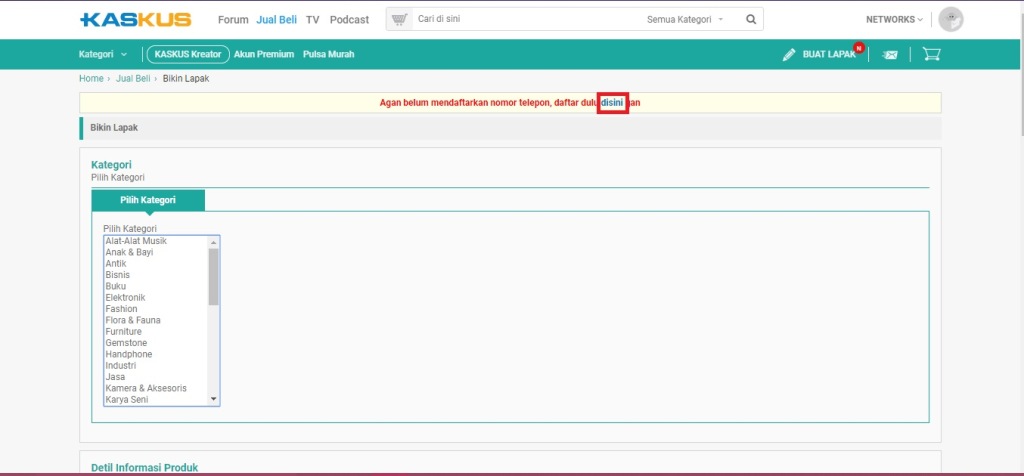Select the Industri category

pyautogui.click(x=156, y=366)
